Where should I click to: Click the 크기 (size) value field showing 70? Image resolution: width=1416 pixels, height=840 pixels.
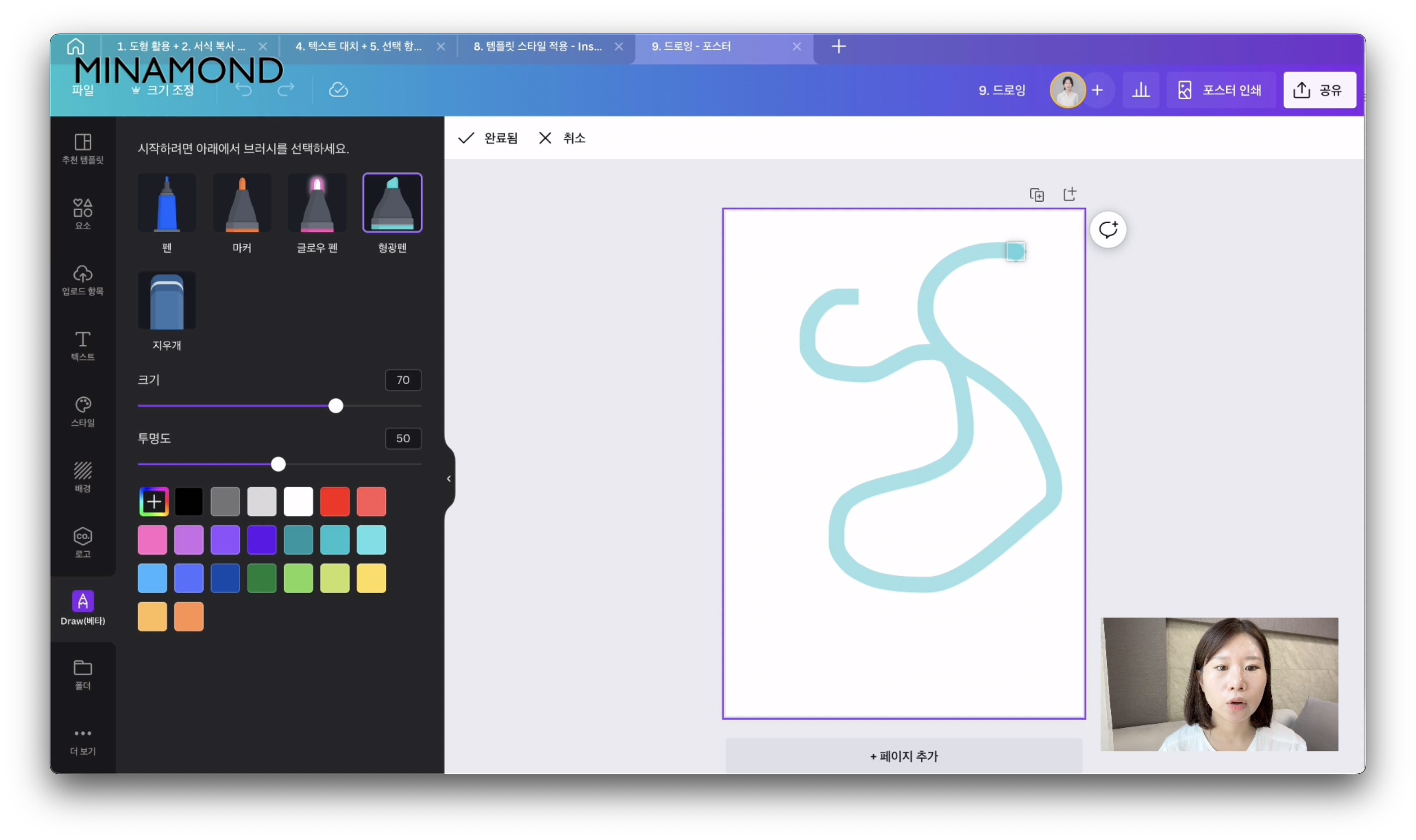coord(402,380)
